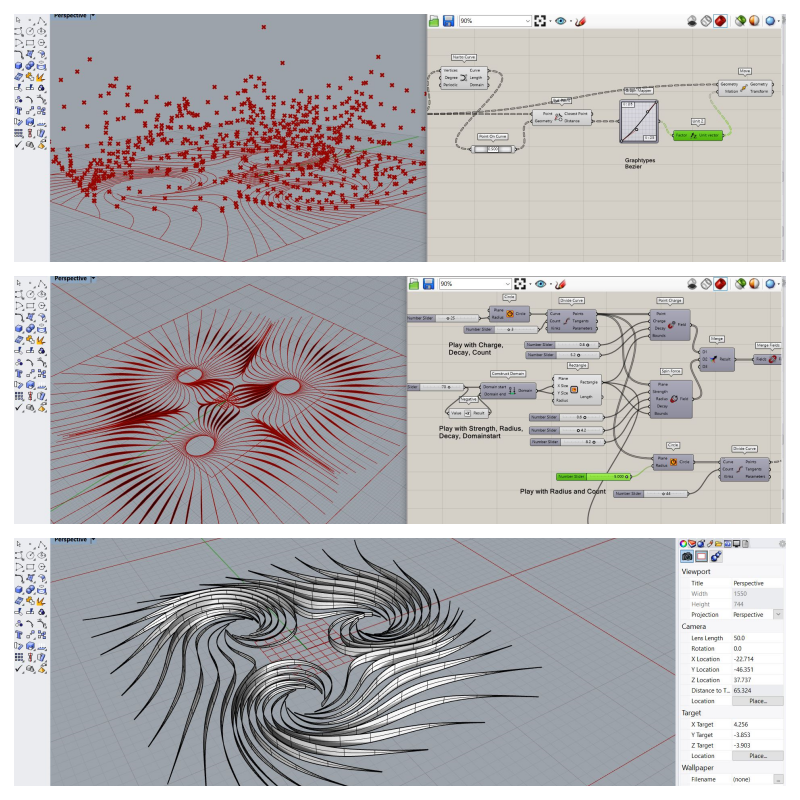800x800 pixels.
Task: Expand the Projection dropdown in properties panel
Action: [x=778, y=614]
